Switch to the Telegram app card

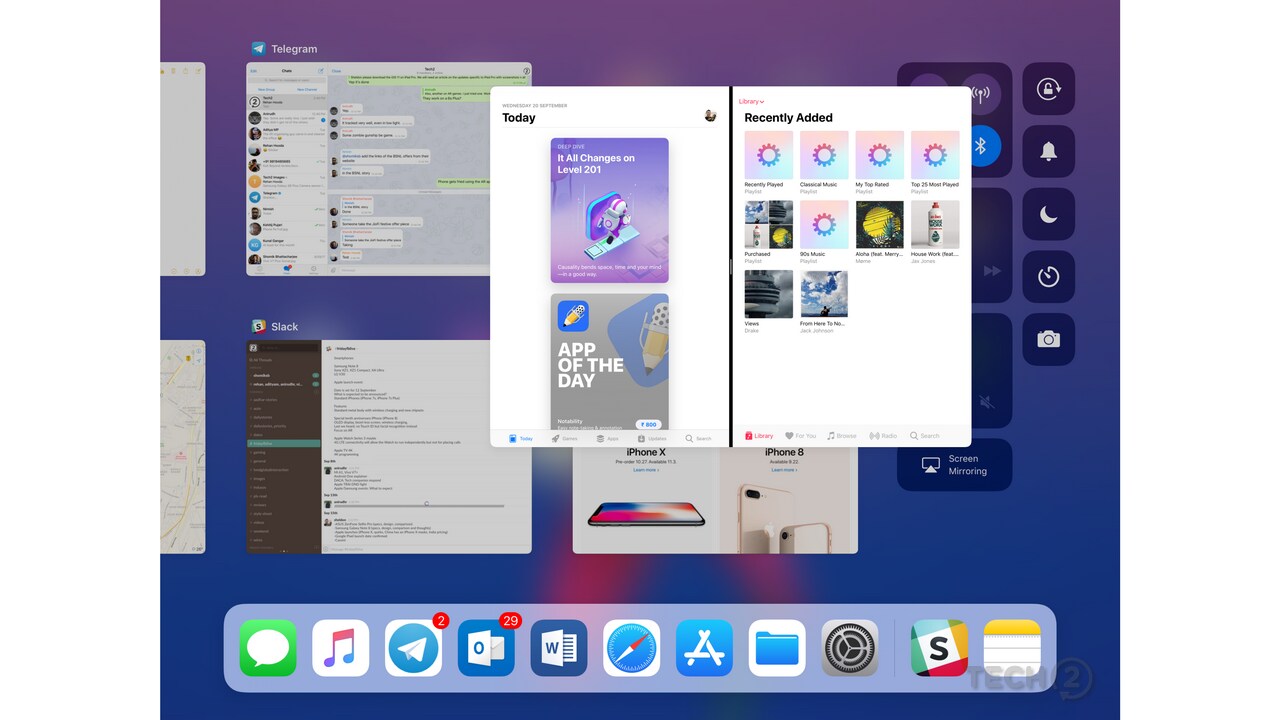[389, 169]
